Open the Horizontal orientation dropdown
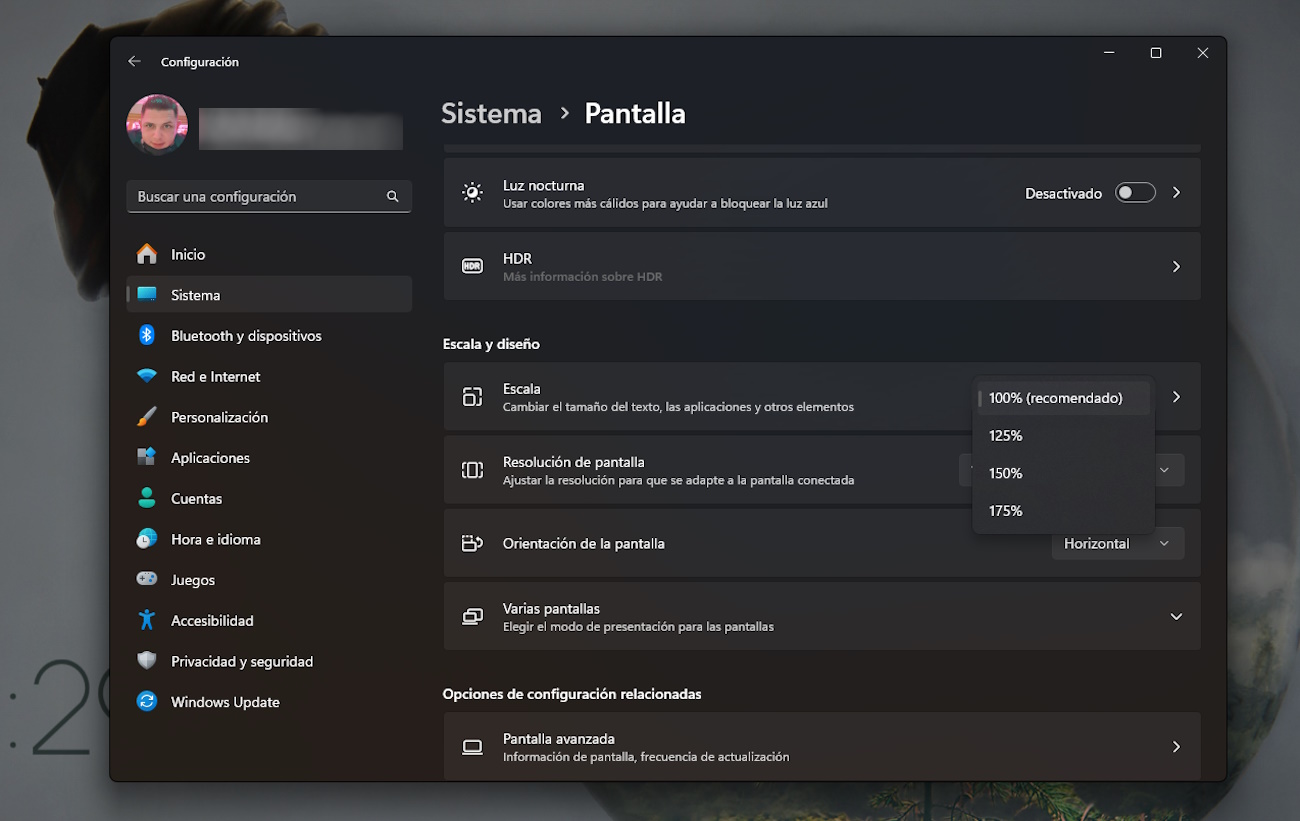Image resolution: width=1300 pixels, height=821 pixels. (1117, 543)
